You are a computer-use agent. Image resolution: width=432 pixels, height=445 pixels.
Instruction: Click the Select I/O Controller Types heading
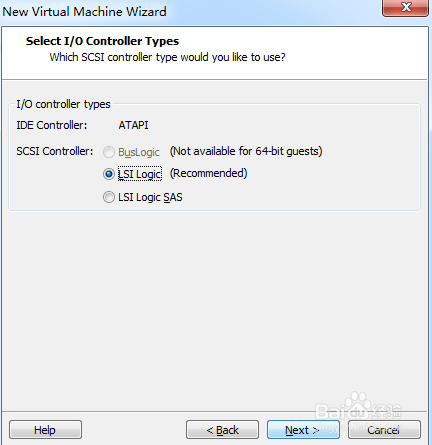point(102,41)
